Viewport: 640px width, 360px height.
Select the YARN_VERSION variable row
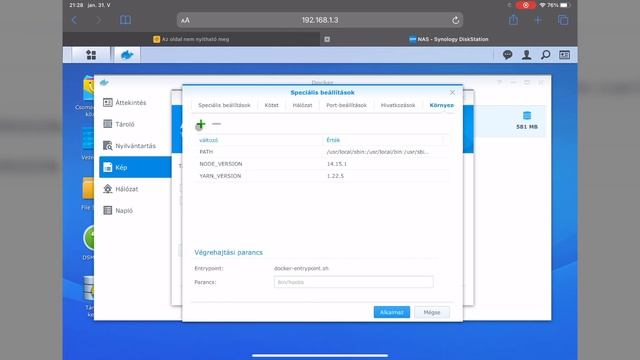pos(322,176)
